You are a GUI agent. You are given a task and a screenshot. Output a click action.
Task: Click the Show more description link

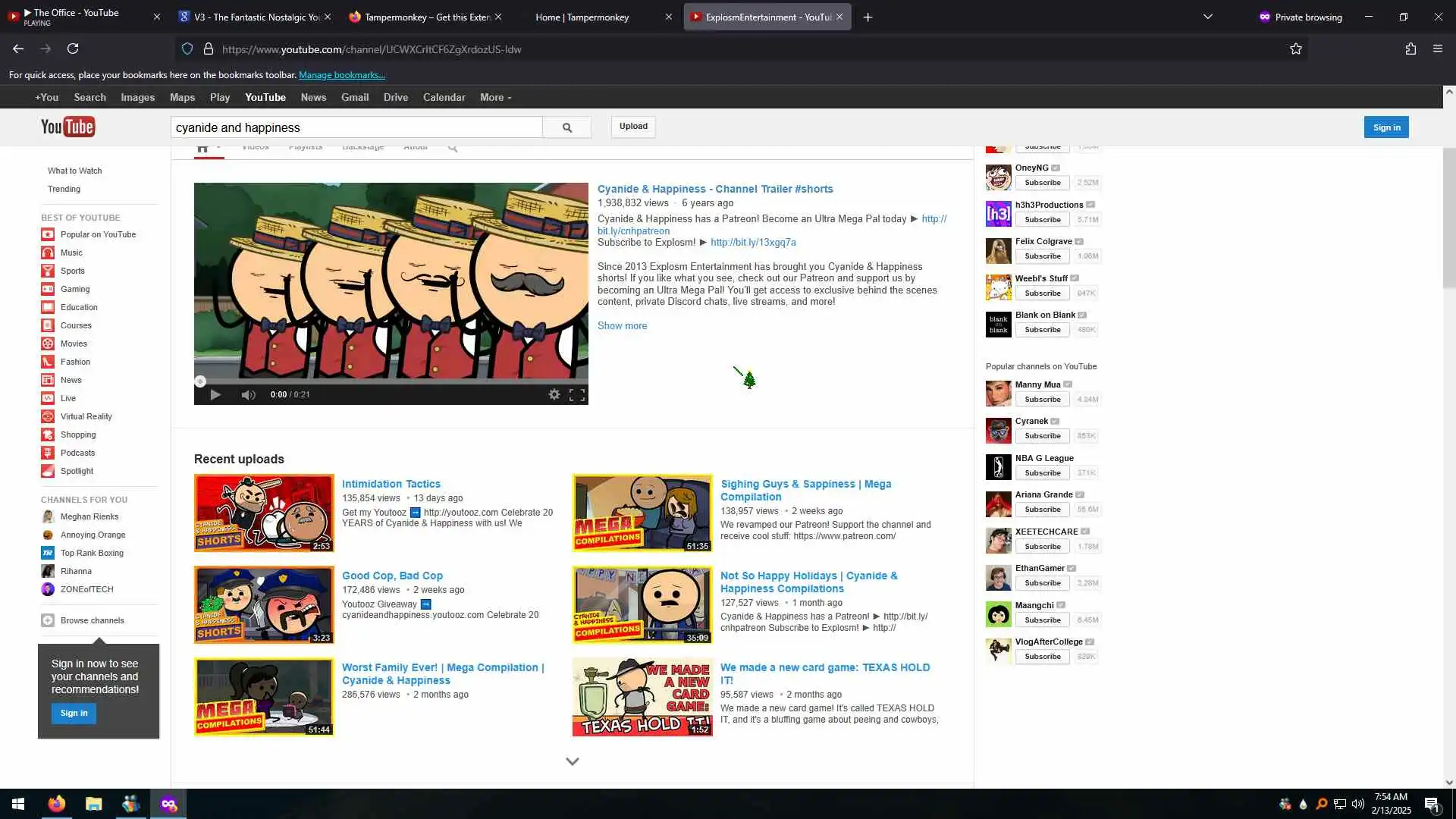622,326
